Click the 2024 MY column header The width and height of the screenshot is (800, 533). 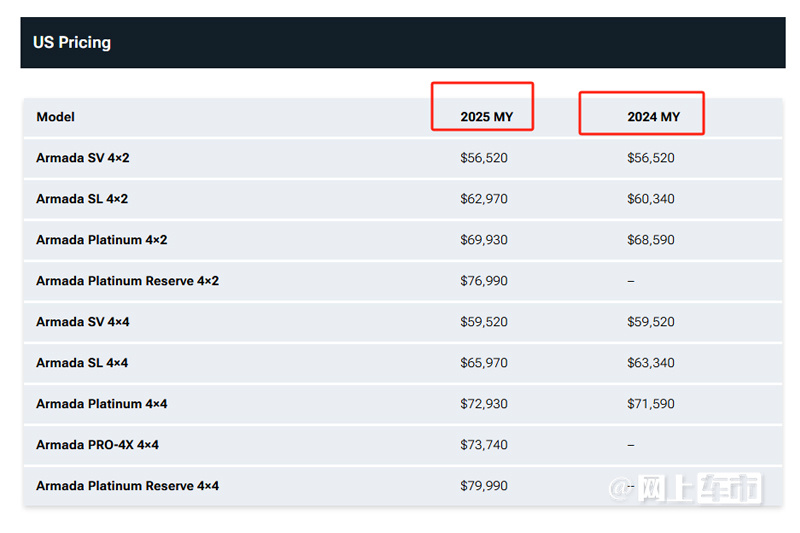(x=654, y=117)
